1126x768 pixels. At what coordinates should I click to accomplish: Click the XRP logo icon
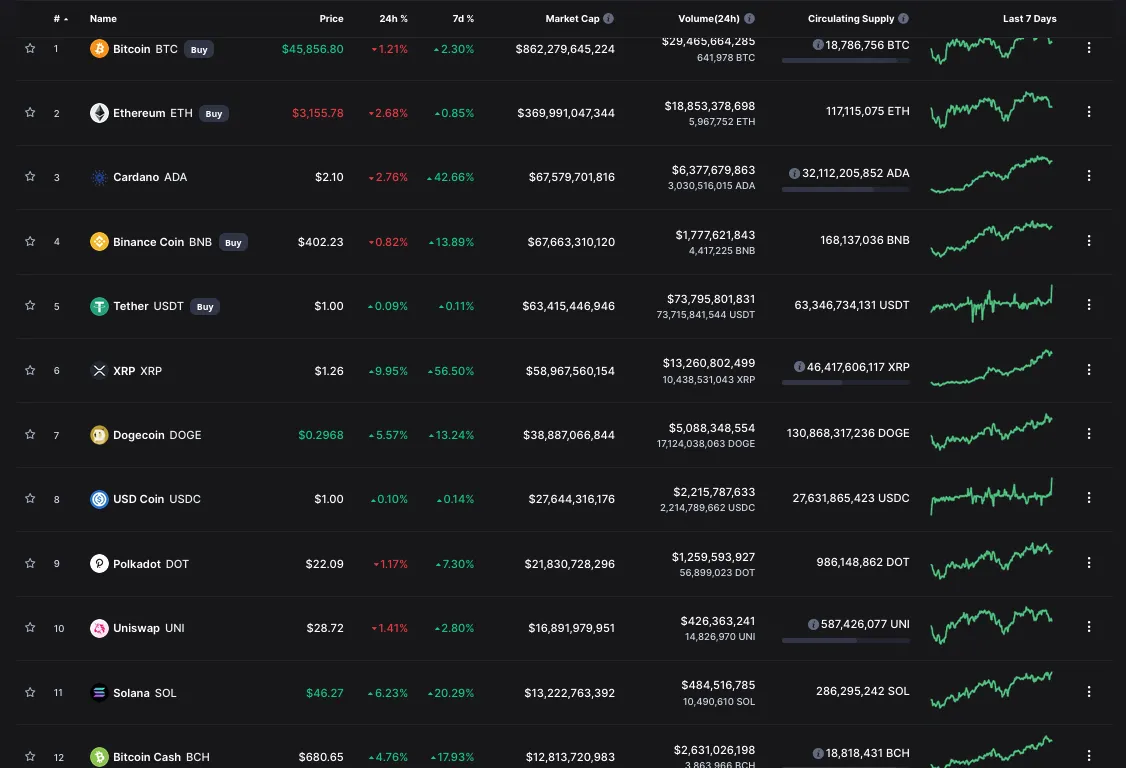(x=99, y=371)
